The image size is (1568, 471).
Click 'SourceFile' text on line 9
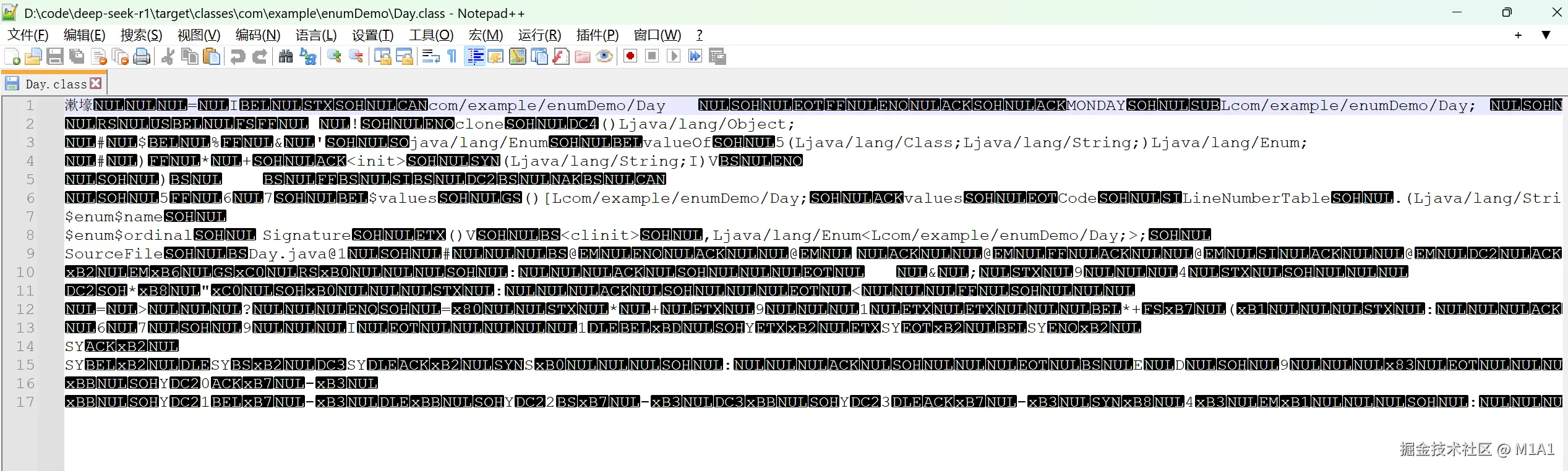(114, 254)
